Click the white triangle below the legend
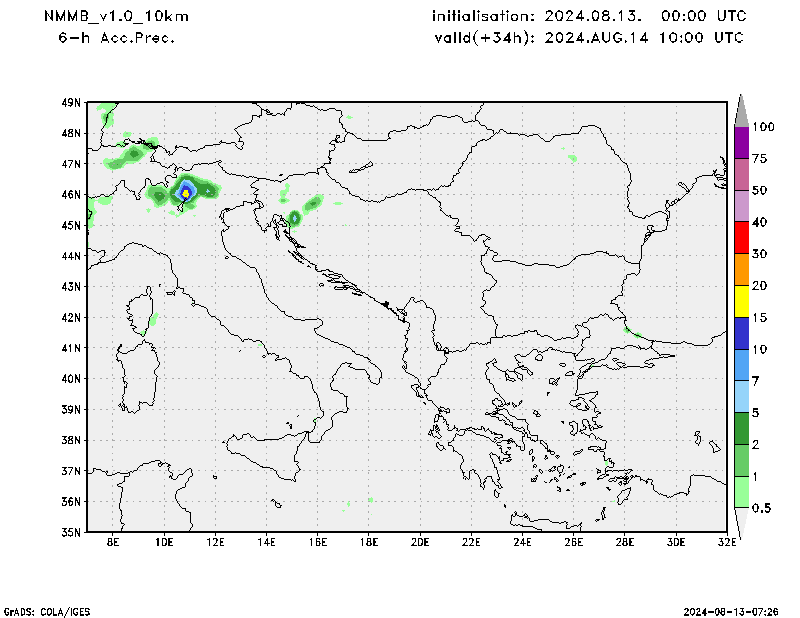Viewport: 800px width, 618px height. 741,522
